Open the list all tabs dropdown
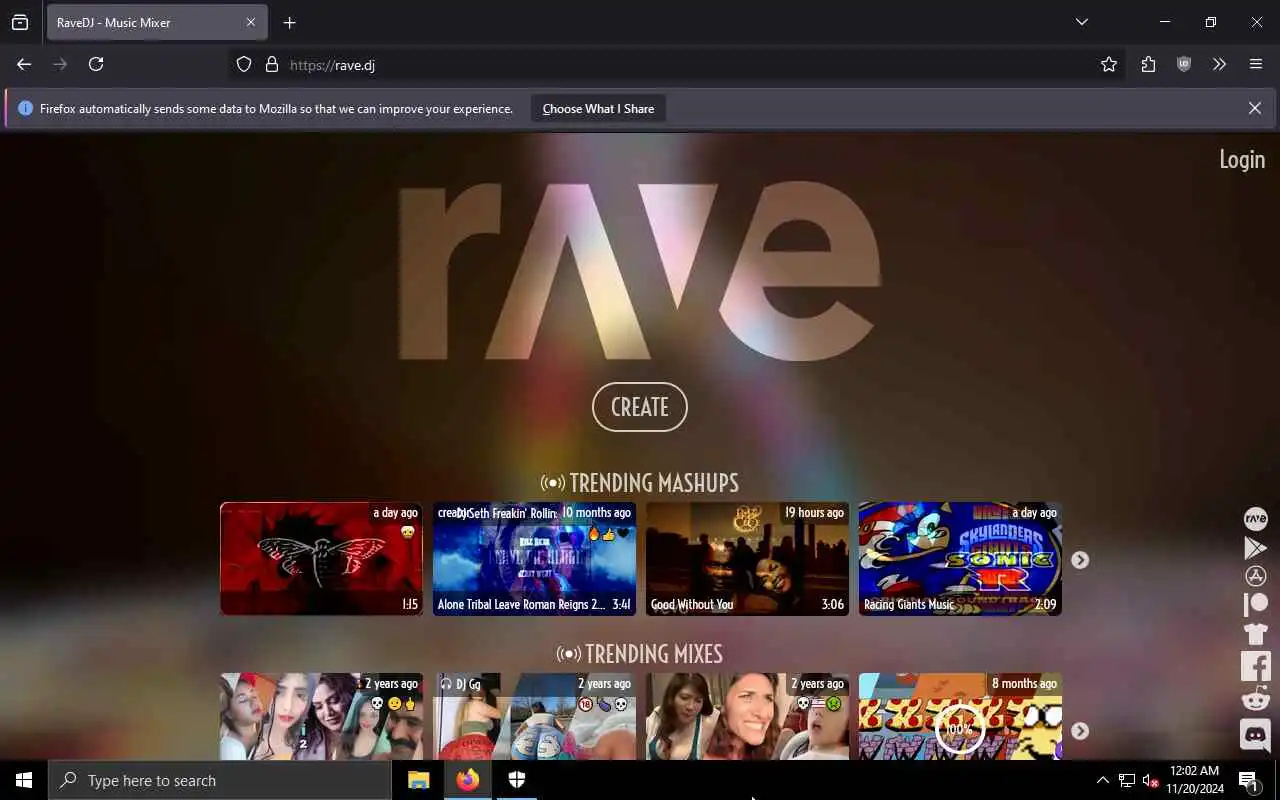Viewport: 1280px width, 800px height. click(1081, 22)
